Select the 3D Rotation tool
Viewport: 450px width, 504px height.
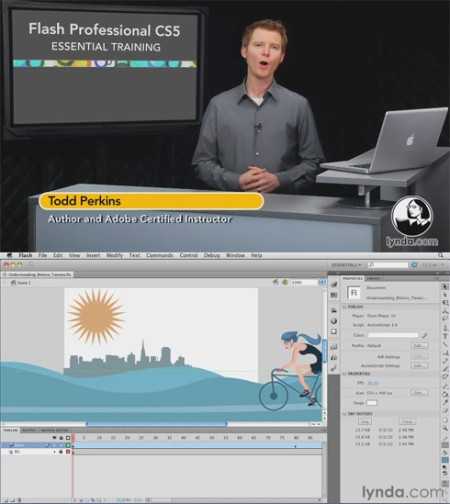(445, 311)
